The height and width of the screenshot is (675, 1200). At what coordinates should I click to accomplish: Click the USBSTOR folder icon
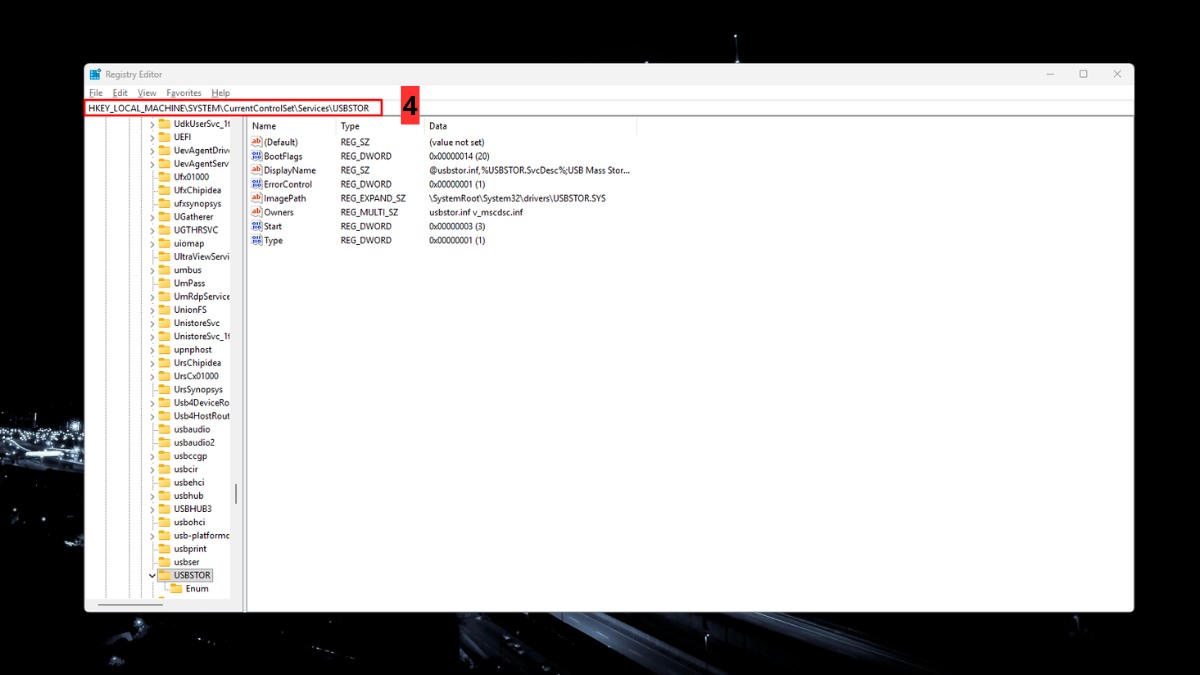[164, 575]
